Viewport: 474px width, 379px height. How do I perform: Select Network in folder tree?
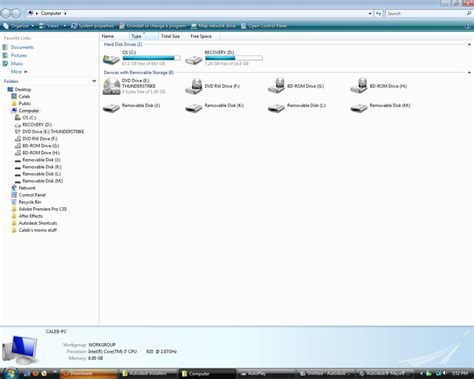(x=27, y=188)
